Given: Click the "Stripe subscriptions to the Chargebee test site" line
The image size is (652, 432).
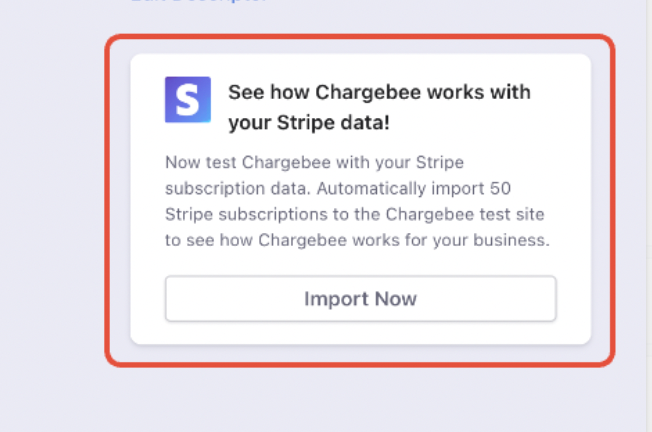Looking at the screenshot, I should 354,214.
